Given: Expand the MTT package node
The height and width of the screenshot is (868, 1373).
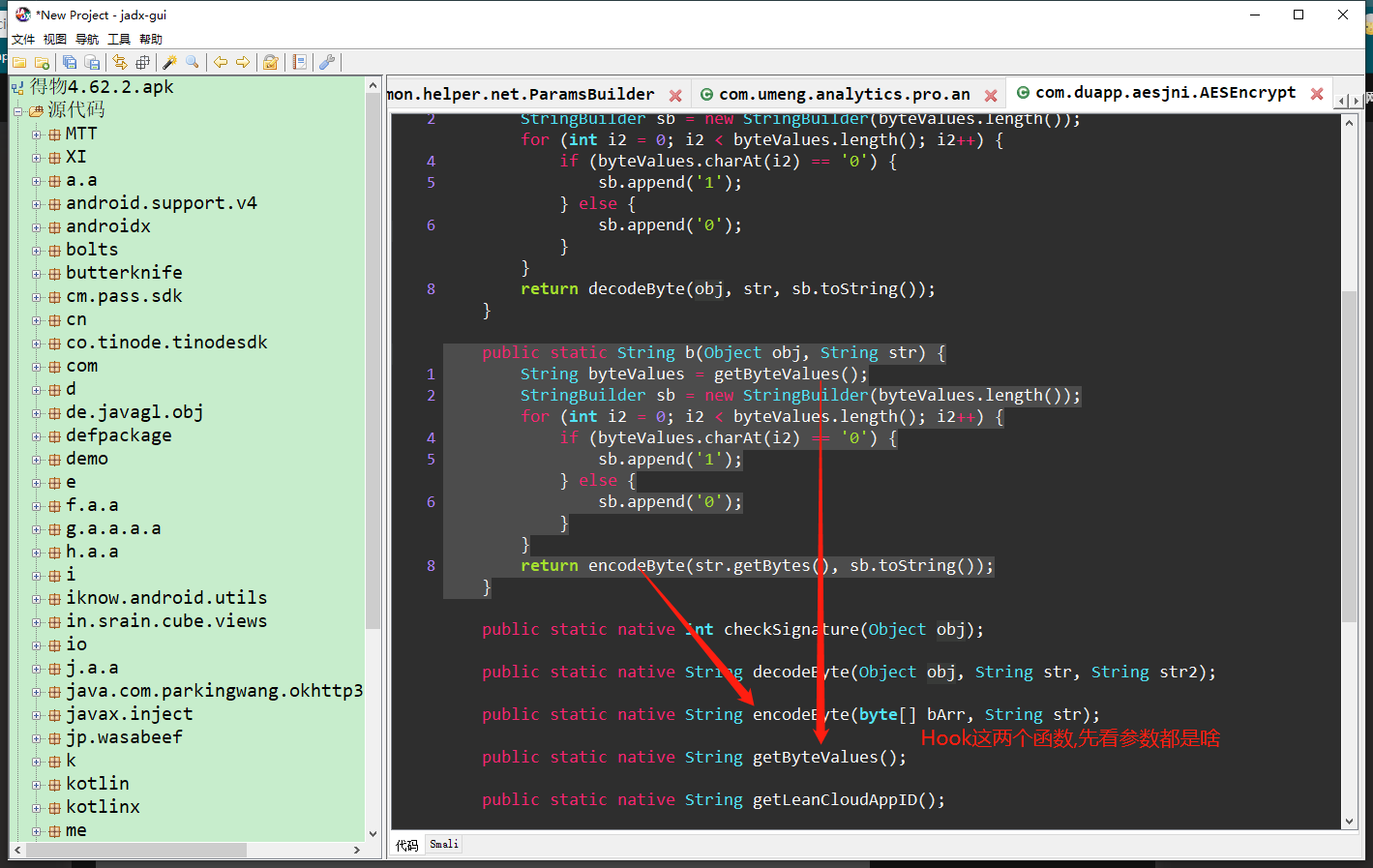Looking at the screenshot, I should (36, 135).
